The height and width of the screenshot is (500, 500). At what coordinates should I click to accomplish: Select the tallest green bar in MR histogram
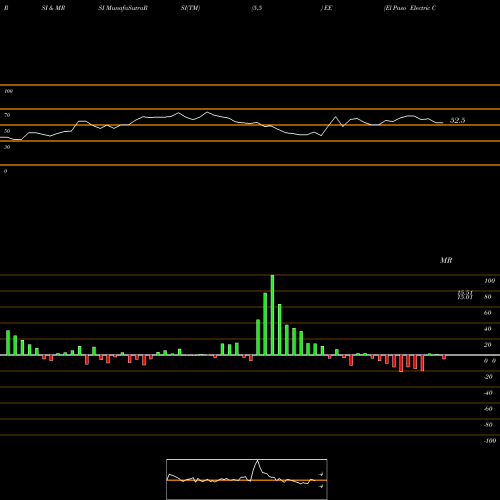pos(272,315)
